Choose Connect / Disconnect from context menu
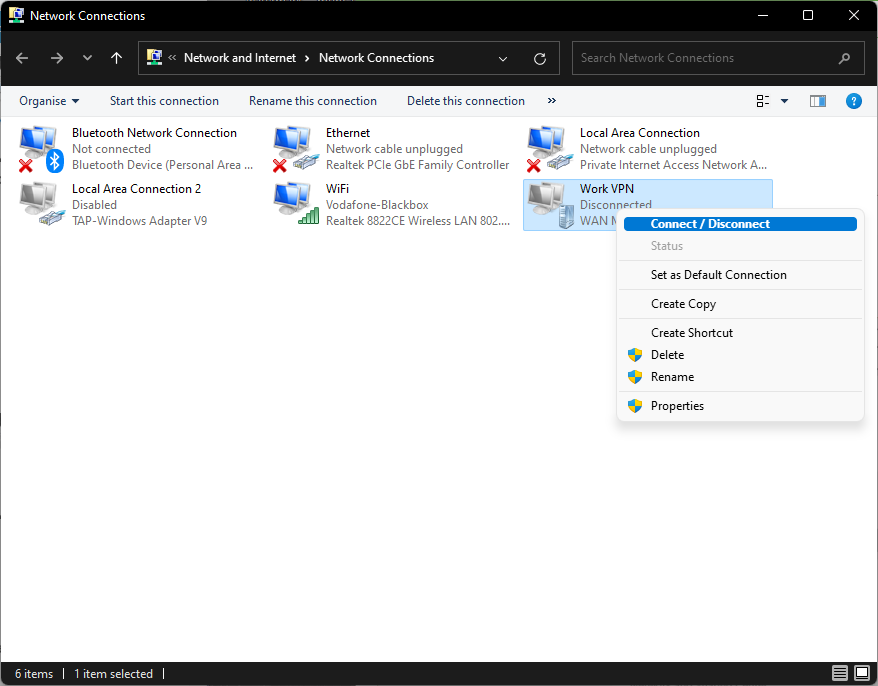878x686 pixels. (x=710, y=224)
